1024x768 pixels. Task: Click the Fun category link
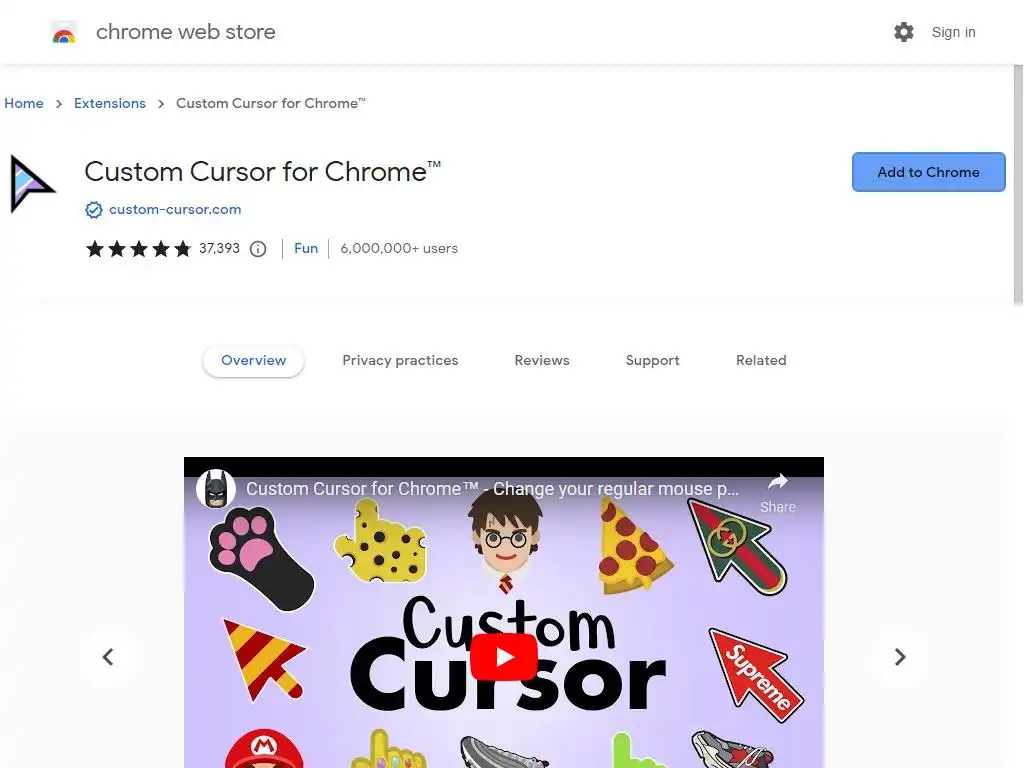pyautogui.click(x=306, y=249)
